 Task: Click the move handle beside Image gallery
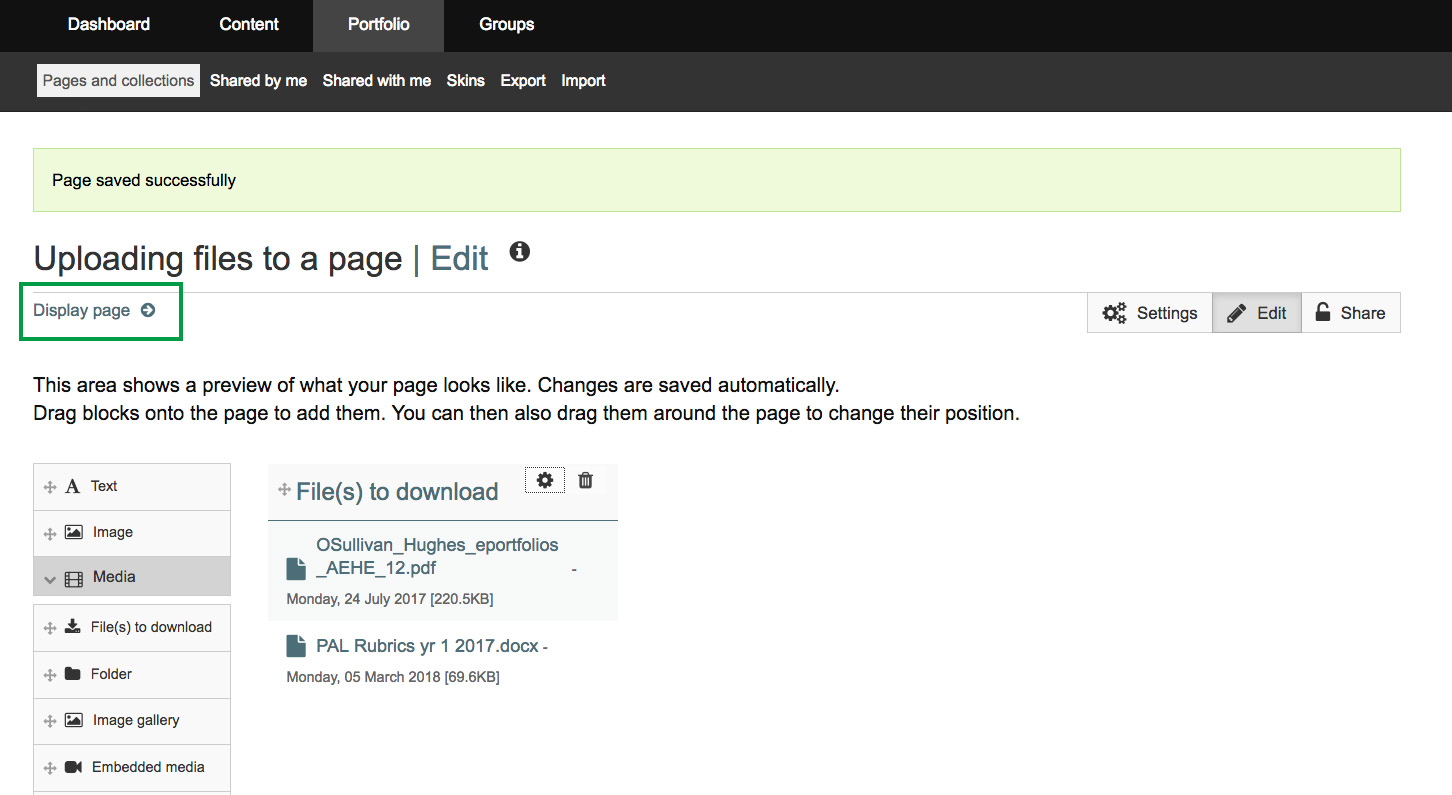49,722
